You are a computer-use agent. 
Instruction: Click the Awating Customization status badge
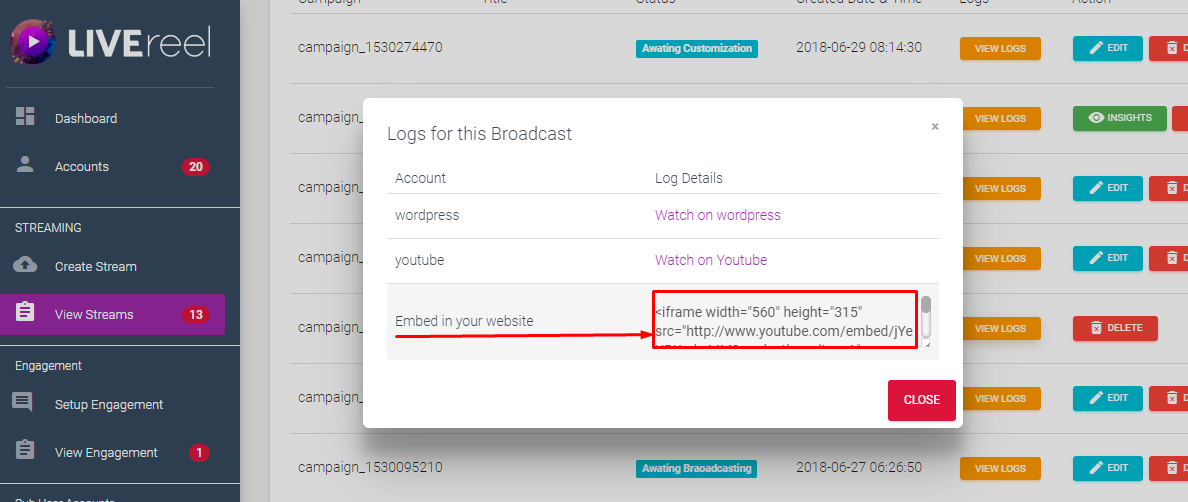[x=697, y=48]
